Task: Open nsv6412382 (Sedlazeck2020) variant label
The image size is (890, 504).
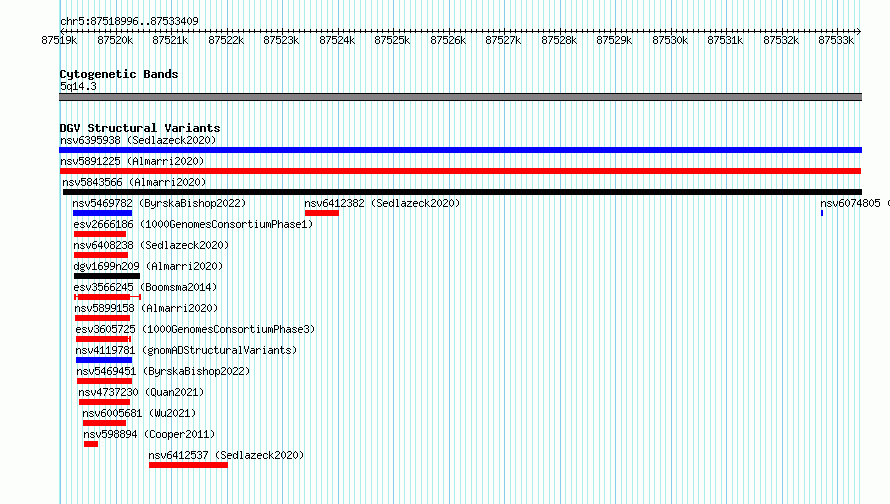Action: coord(382,203)
